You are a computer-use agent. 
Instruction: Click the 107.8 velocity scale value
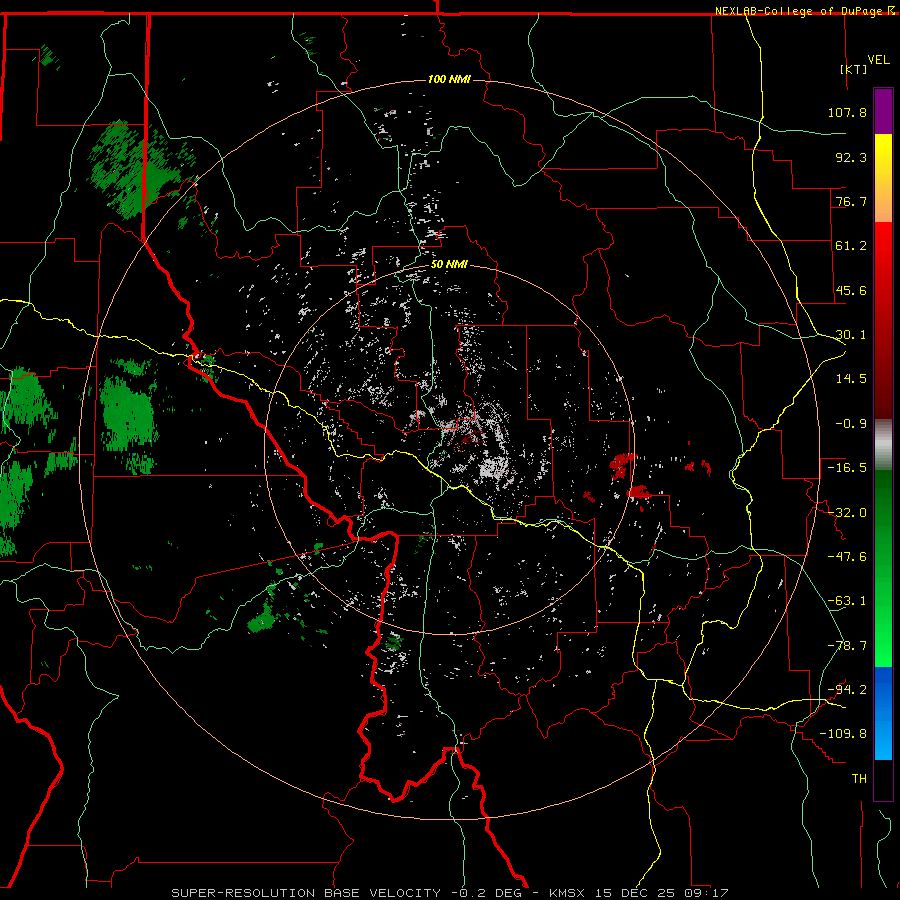click(847, 112)
